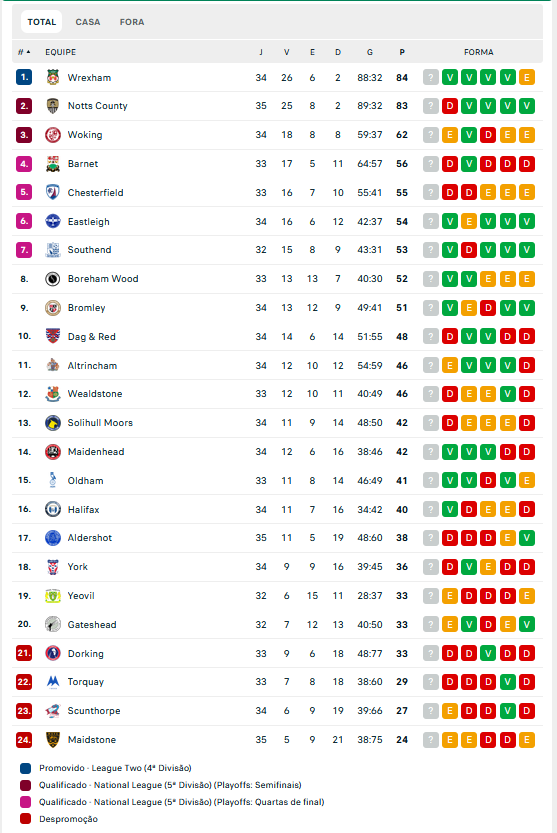Switch to the FORA tab
557x833 pixels.
point(132,22)
